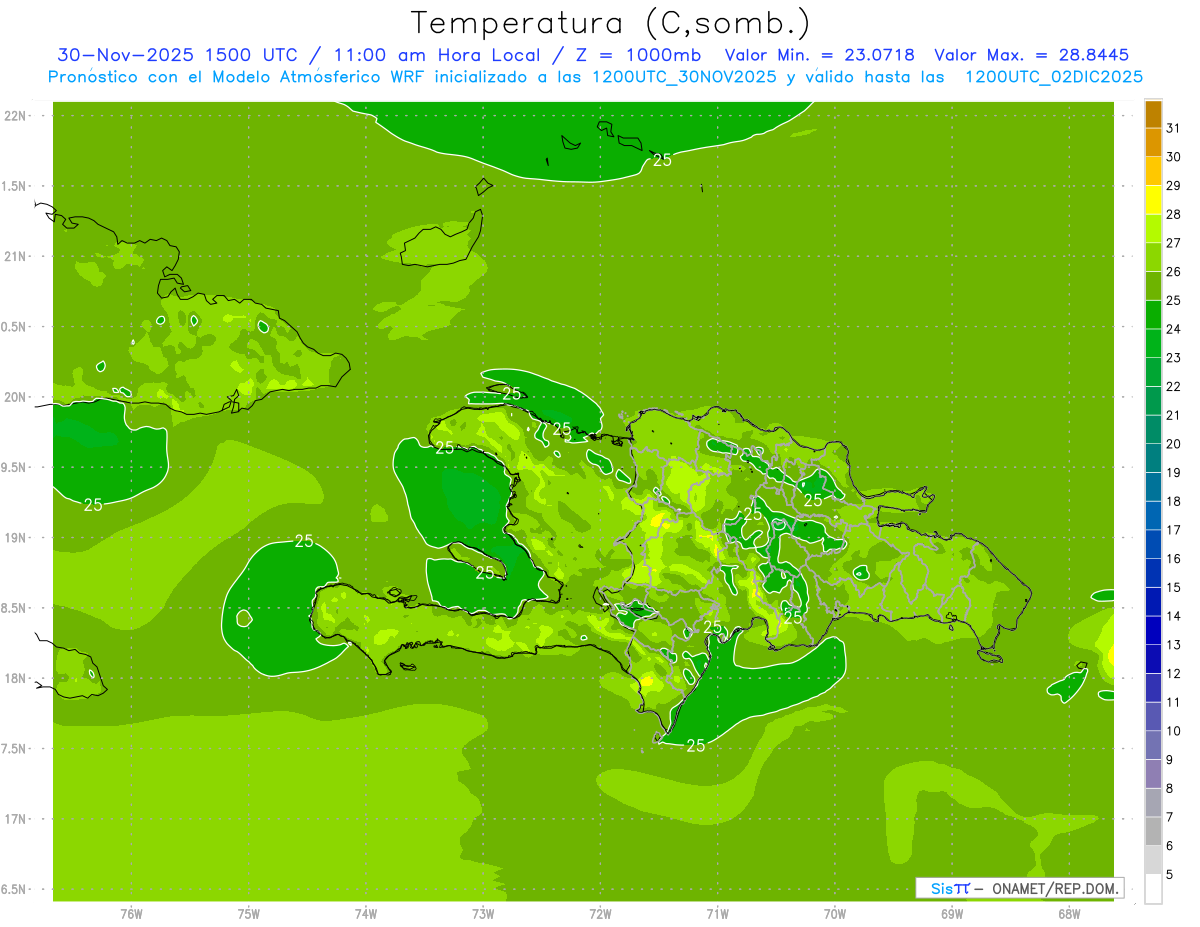
Task: Select the "Valor Min. = 23.0718" readout
Action: pos(819,55)
